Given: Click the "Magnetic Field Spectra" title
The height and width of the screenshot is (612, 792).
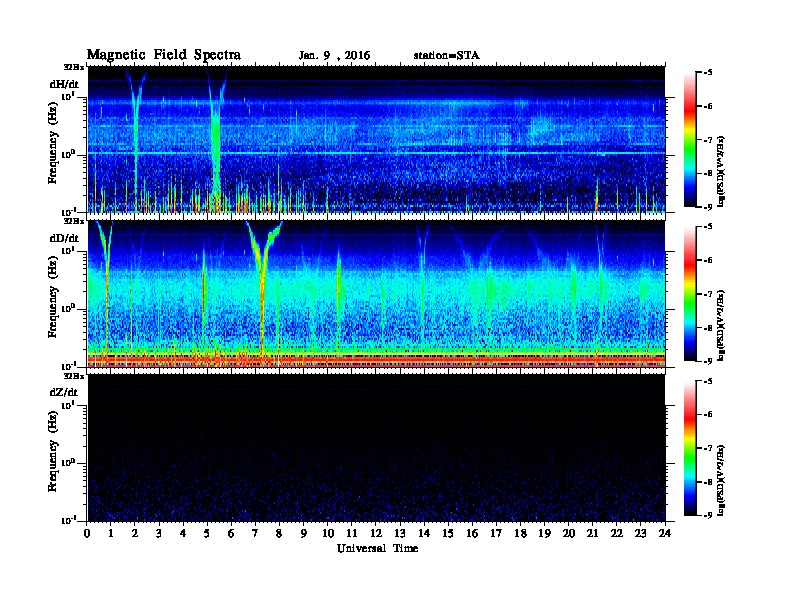Looking at the screenshot, I should click(164, 55).
